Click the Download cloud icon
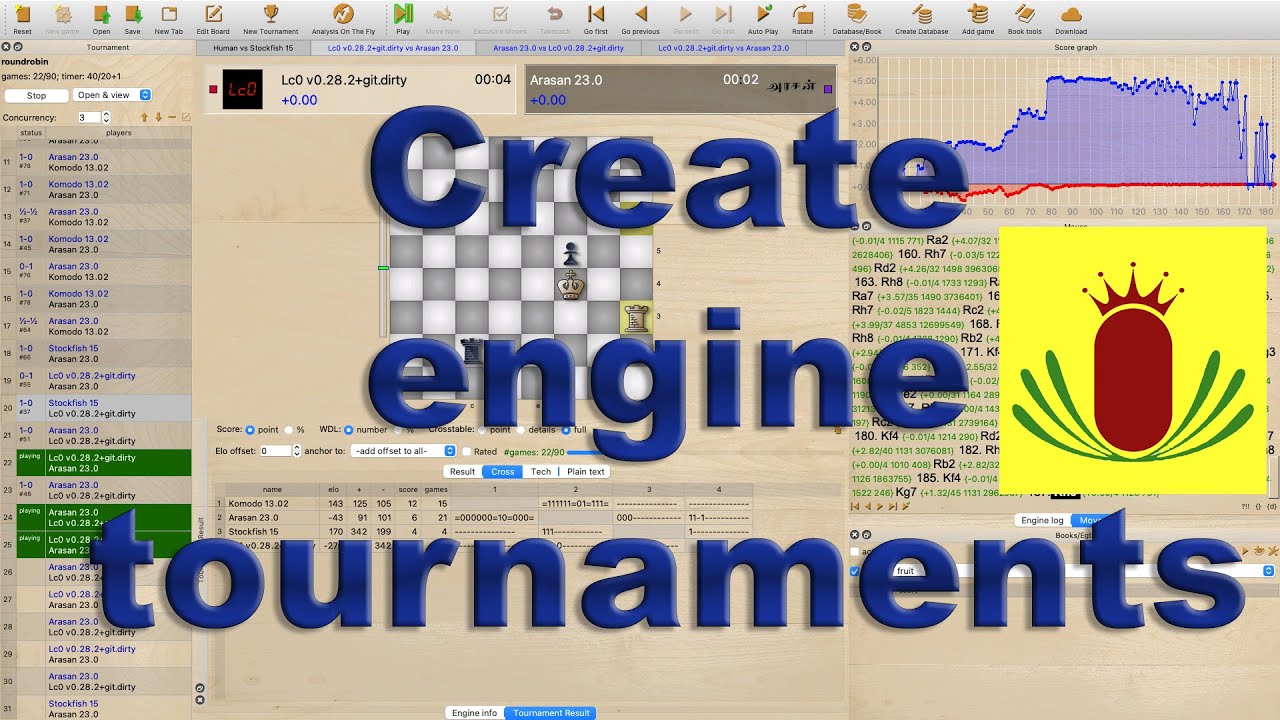The height and width of the screenshot is (720, 1280). coord(1071,14)
